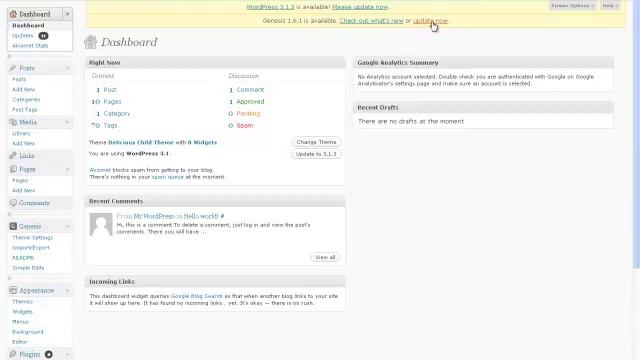Open Theme Settings under Genesis

(32, 238)
